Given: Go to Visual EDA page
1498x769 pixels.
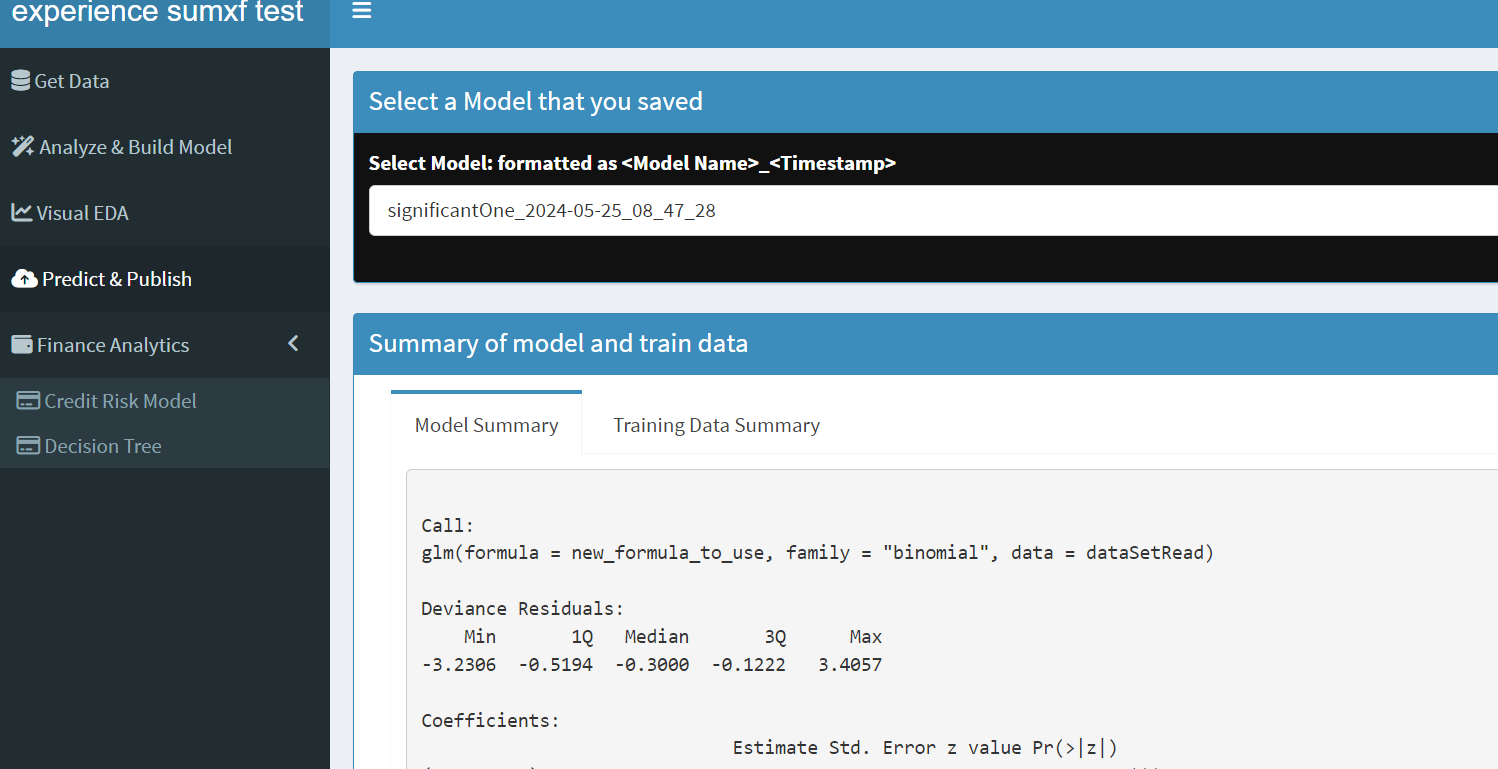Looking at the screenshot, I should click(x=165, y=213).
